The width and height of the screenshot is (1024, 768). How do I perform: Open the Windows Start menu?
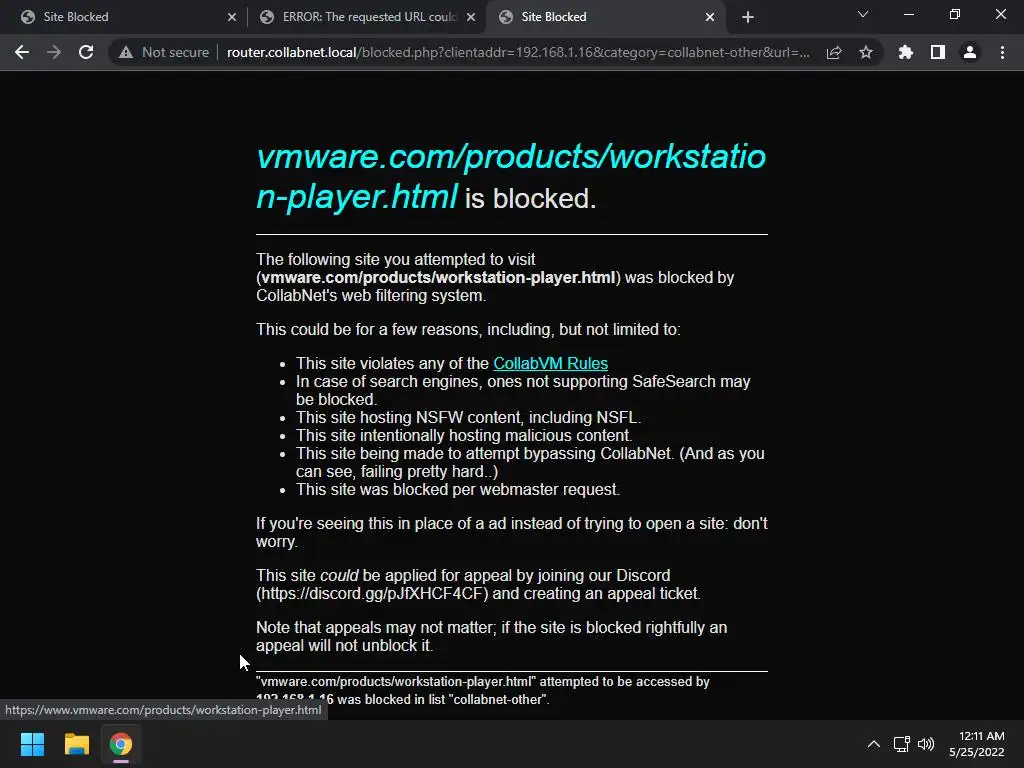click(x=32, y=744)
